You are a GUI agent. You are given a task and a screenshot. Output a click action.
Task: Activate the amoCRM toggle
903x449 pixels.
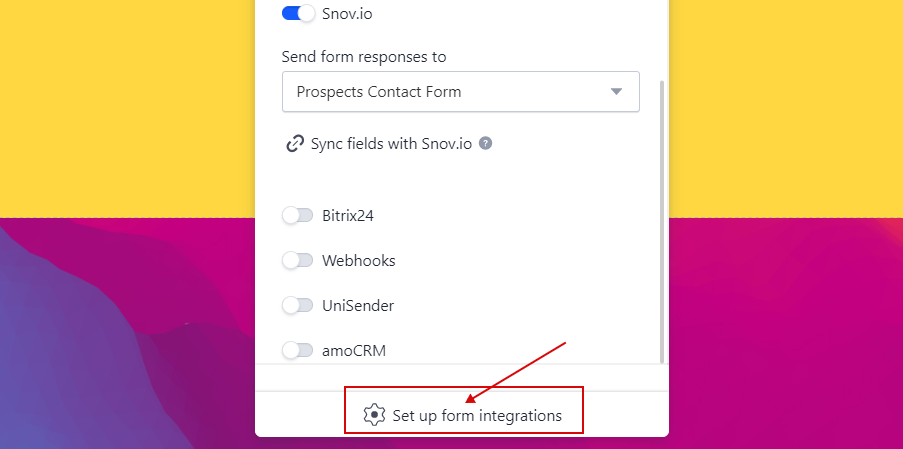298,350
